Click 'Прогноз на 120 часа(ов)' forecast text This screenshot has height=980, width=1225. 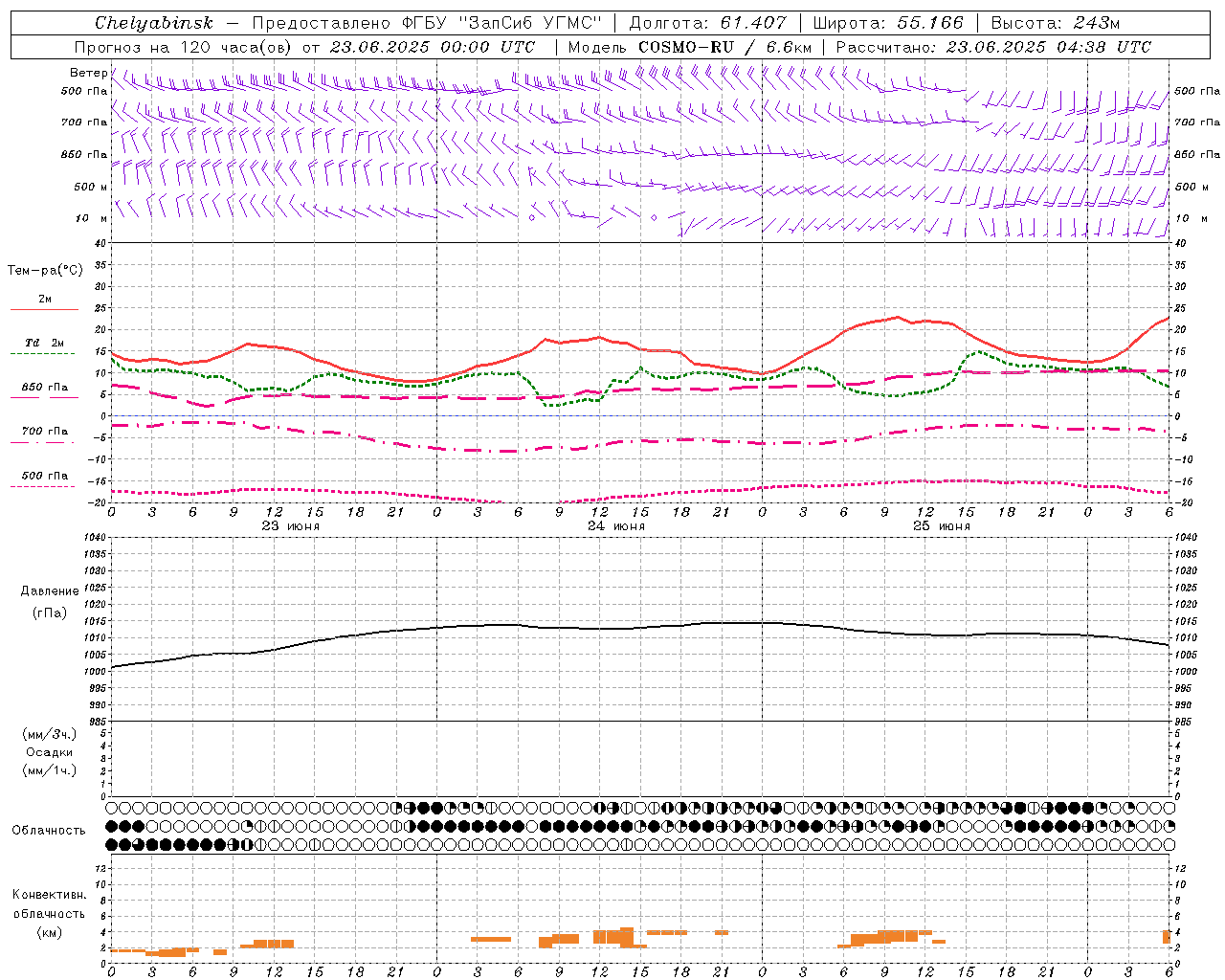click(x=184, y=47)
